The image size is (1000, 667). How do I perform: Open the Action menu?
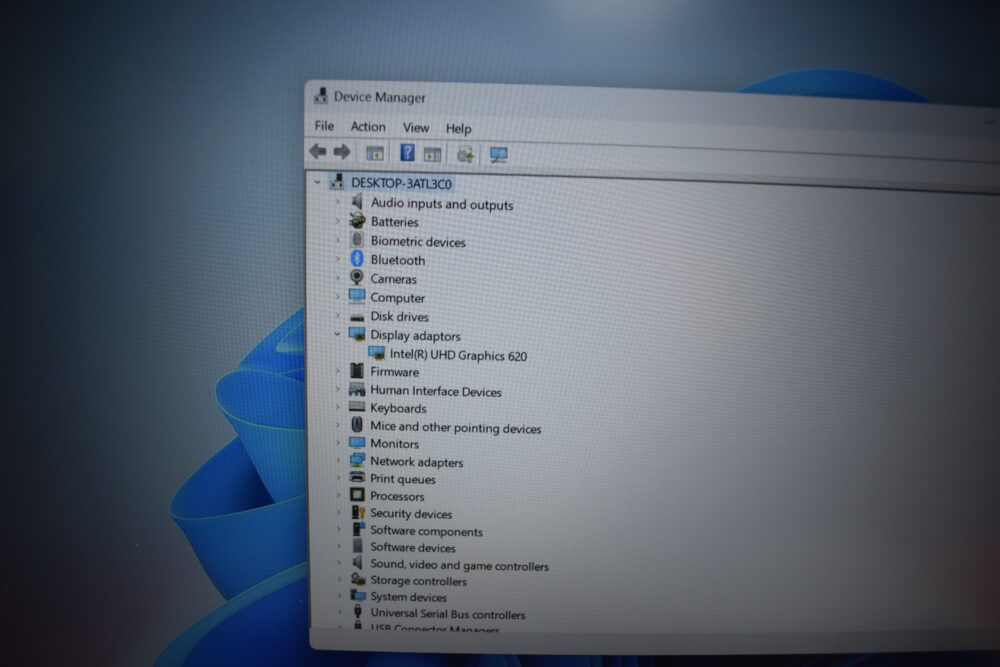[368, 127]
